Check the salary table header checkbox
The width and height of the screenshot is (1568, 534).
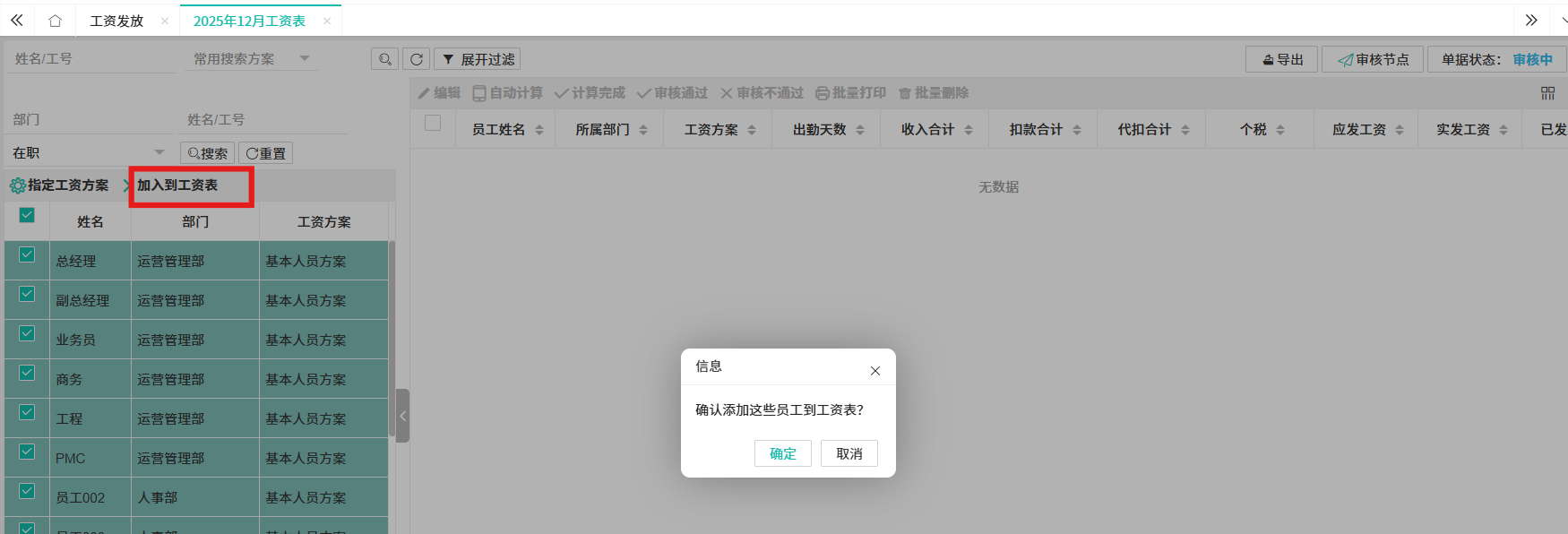433,123
